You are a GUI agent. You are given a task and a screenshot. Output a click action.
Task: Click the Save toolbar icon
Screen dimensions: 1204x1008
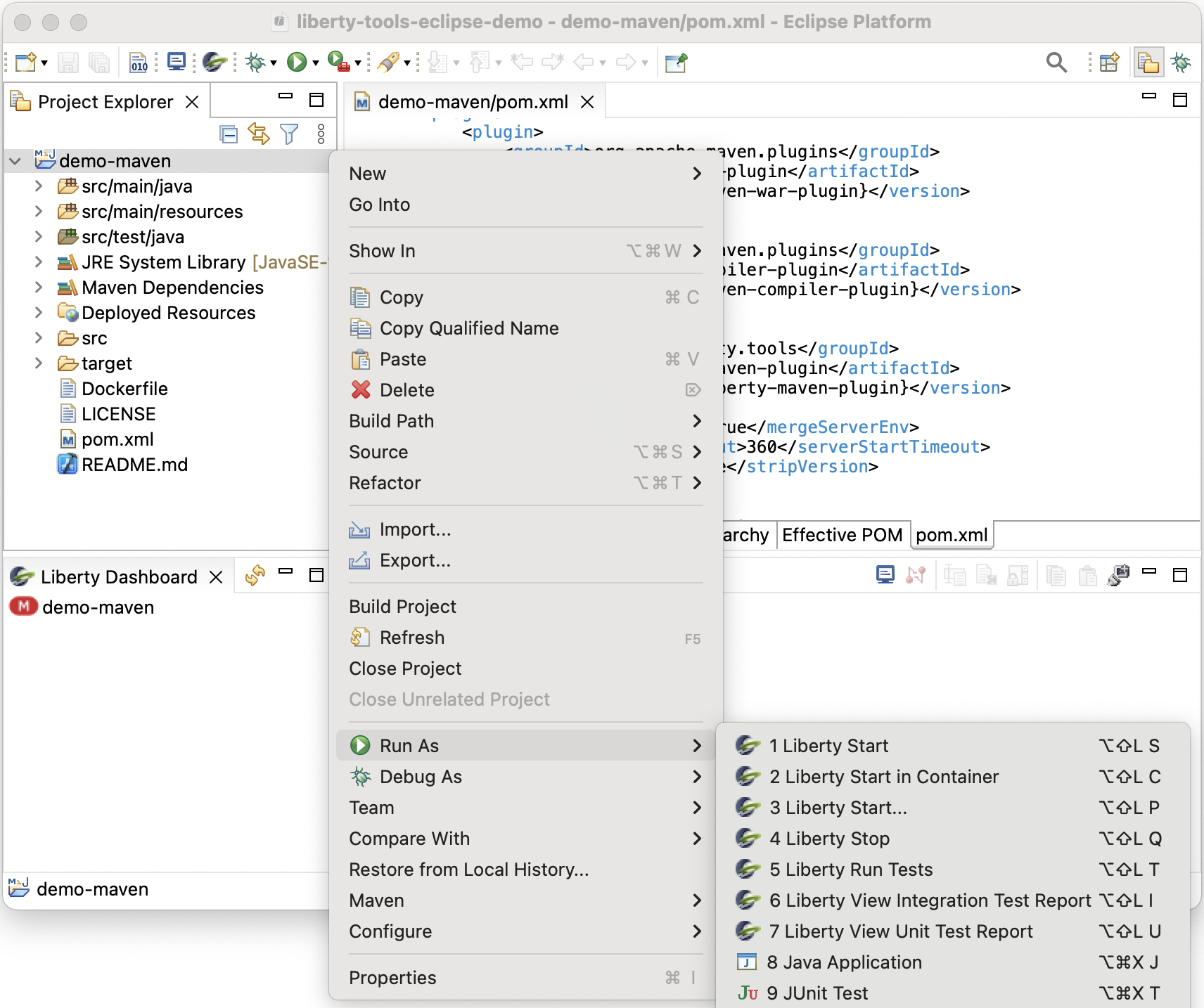click(68, 63)
